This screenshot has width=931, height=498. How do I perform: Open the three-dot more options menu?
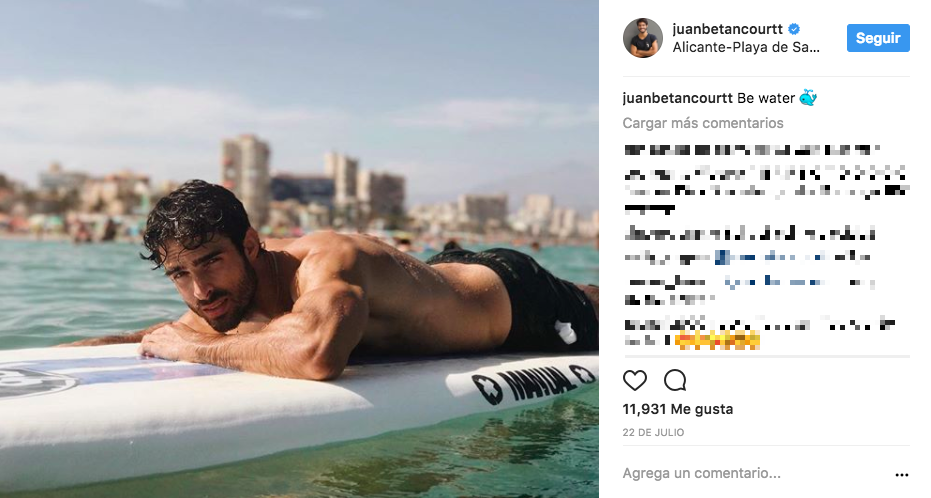[902, 475]
